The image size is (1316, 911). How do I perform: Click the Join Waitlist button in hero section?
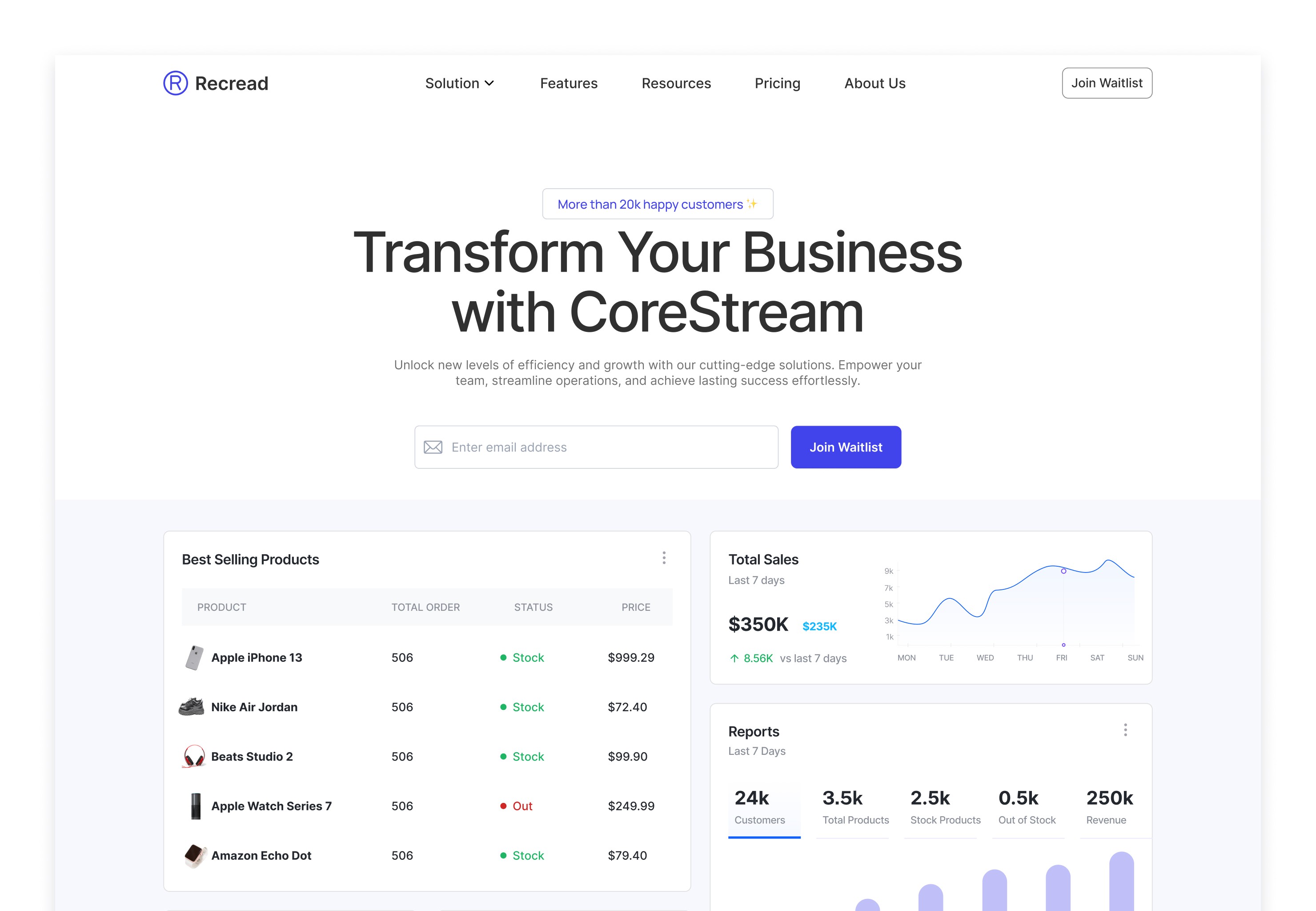coord(846,447)
